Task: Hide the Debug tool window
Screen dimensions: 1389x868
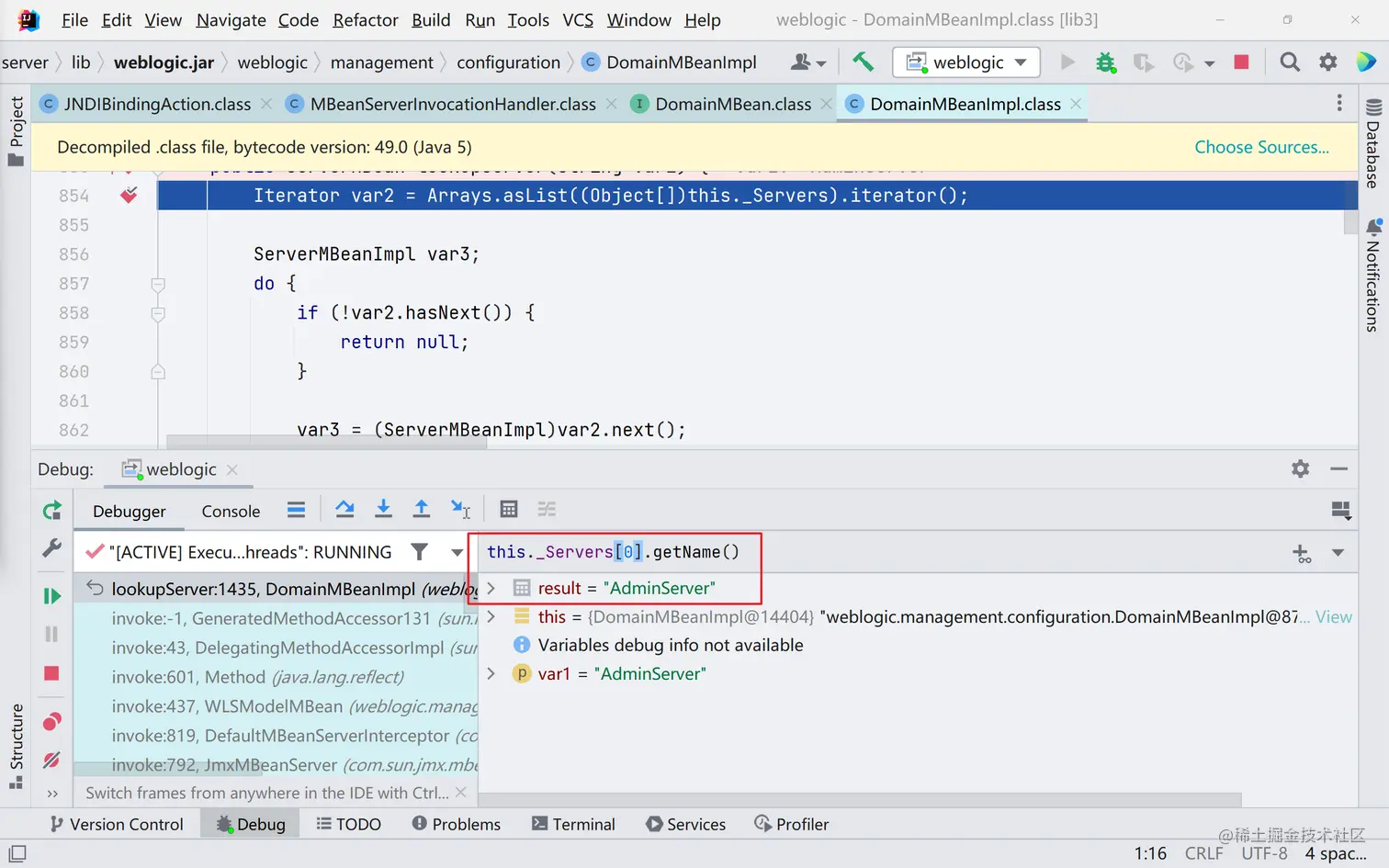Action: (1339, 469)
